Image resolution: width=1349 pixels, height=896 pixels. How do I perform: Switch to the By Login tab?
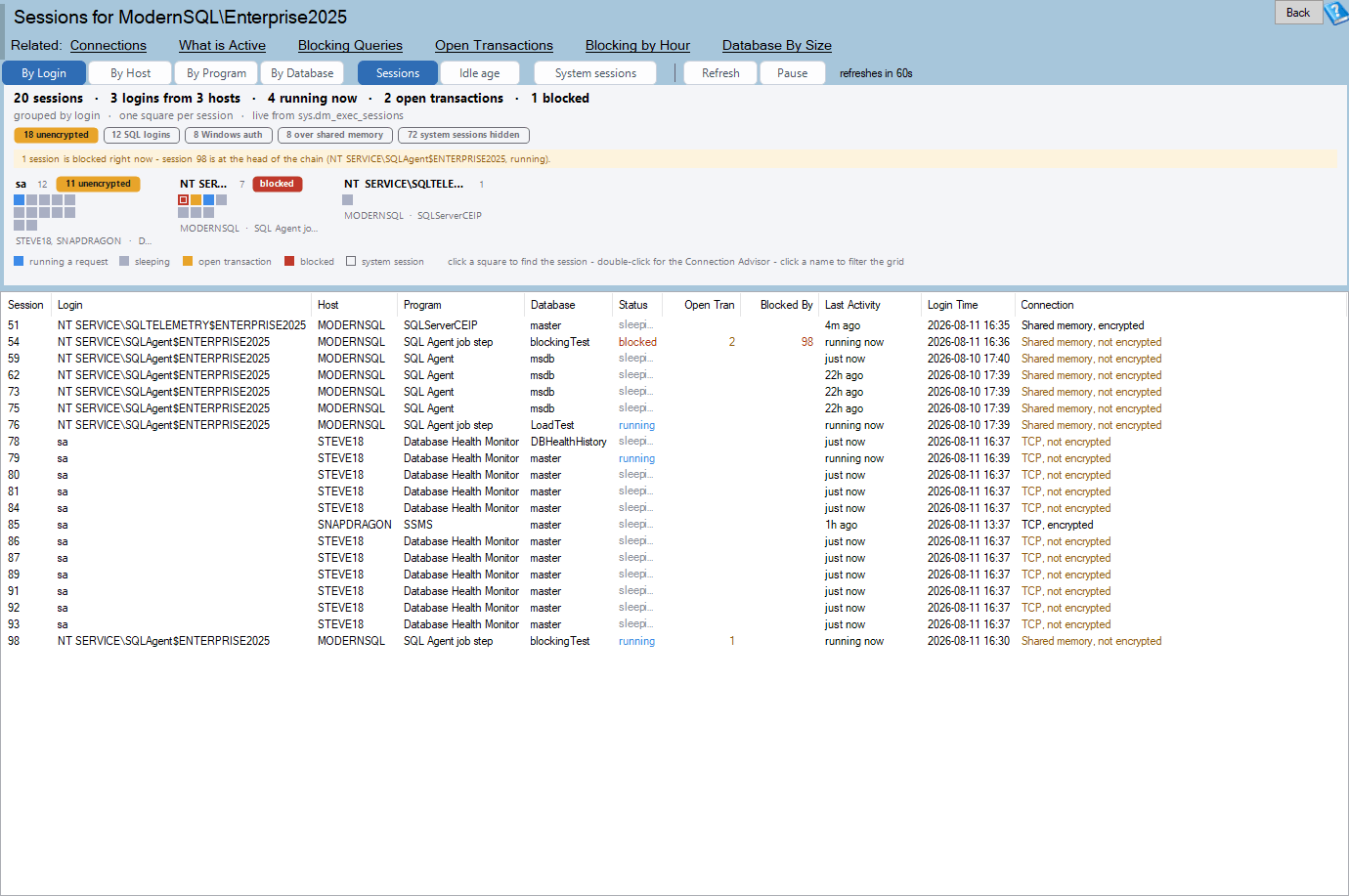44,73
